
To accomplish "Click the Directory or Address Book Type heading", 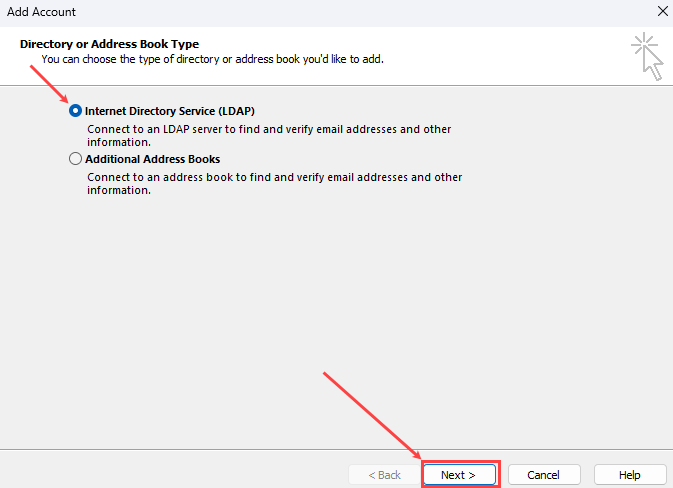I will [x=109, y=44].
